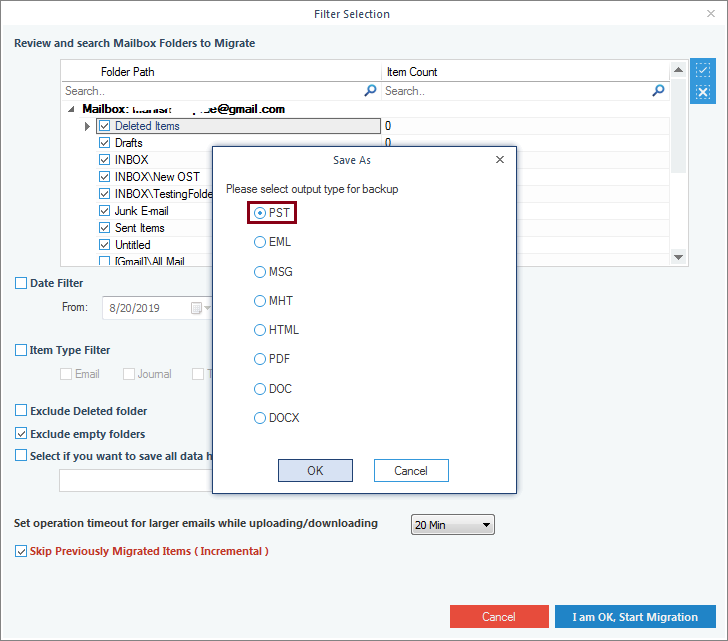
Task: Close the Save As dialog
Action: [500, 160]
